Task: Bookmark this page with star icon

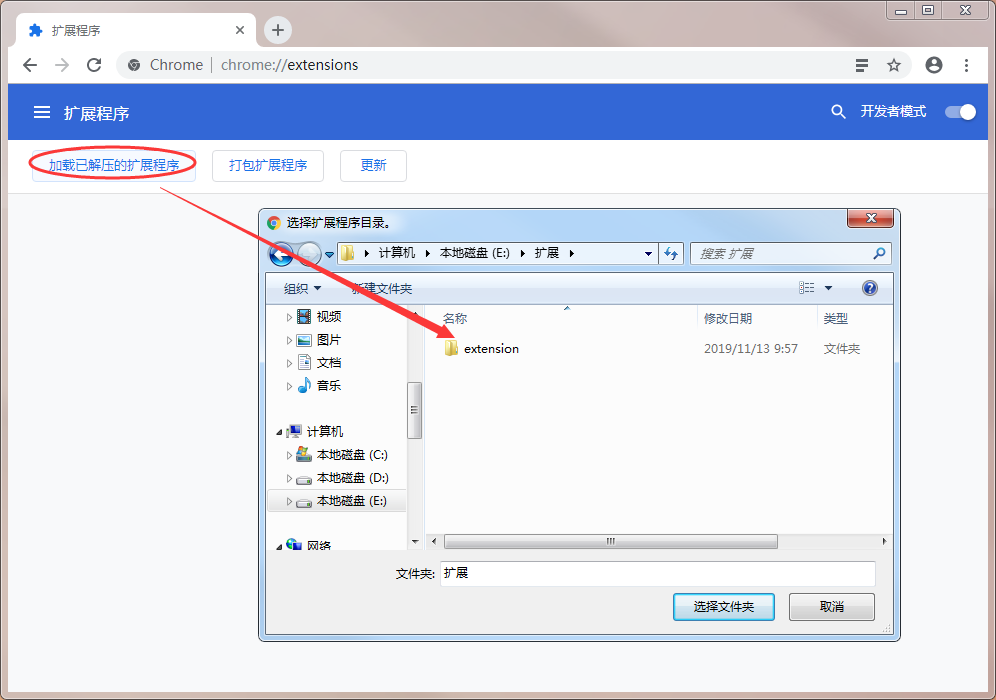Action: coord(894,65)
